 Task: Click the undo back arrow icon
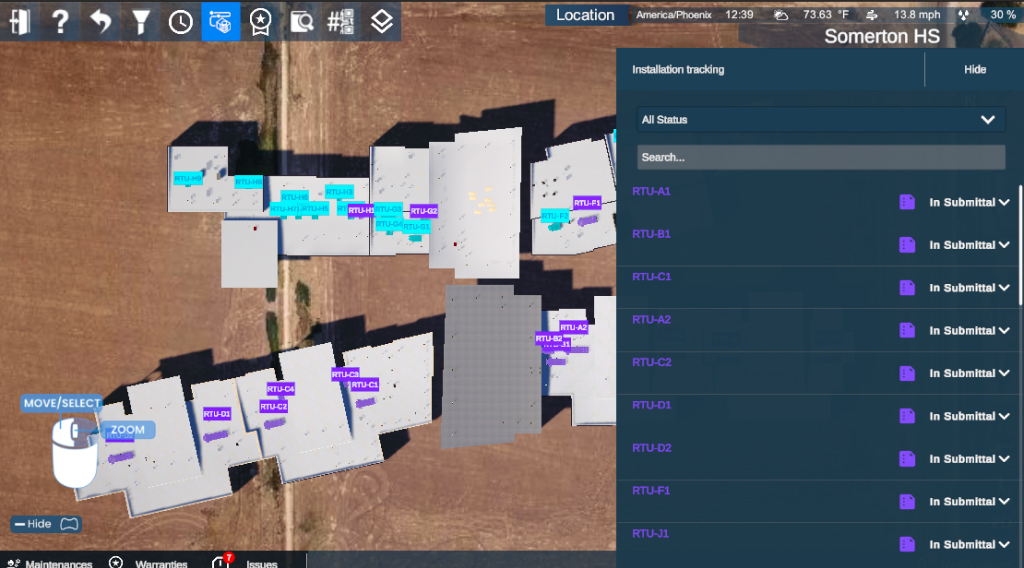pyautogui.click(x=100, y=20)
